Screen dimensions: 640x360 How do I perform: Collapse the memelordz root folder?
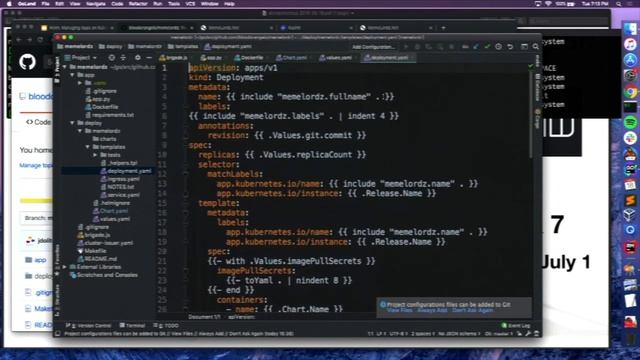[65, 67]
